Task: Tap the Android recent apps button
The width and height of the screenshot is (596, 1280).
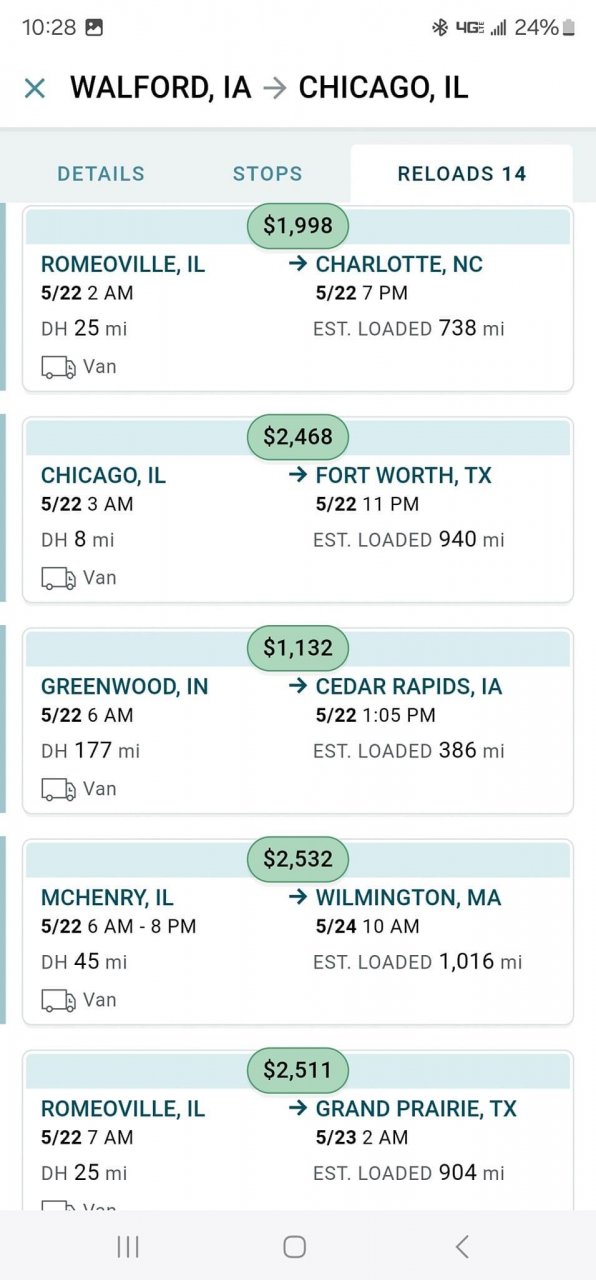Action: 128,1246
